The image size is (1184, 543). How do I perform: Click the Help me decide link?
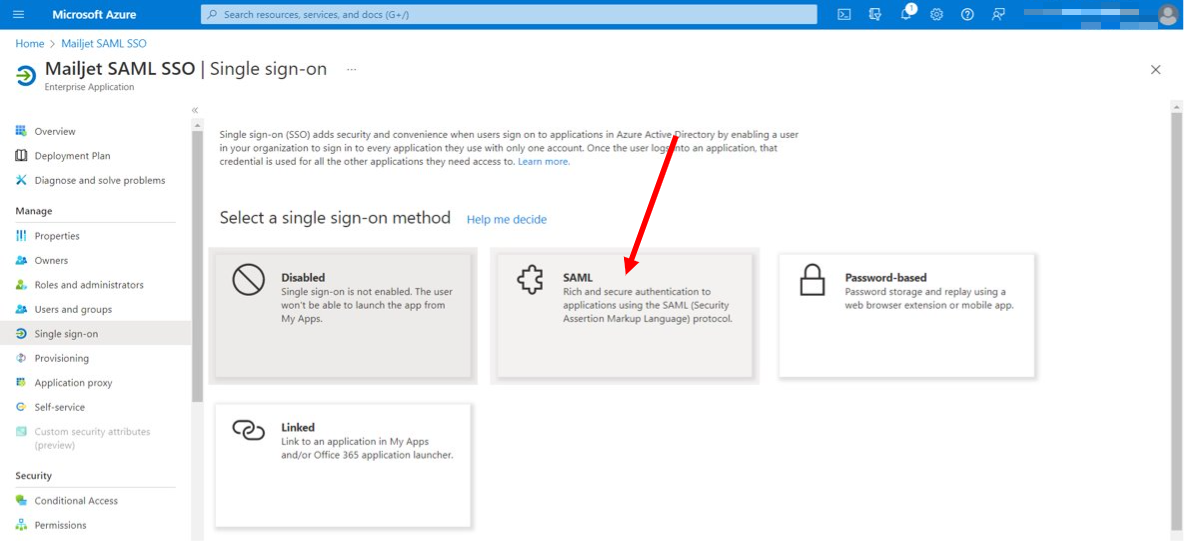[507, 220]
